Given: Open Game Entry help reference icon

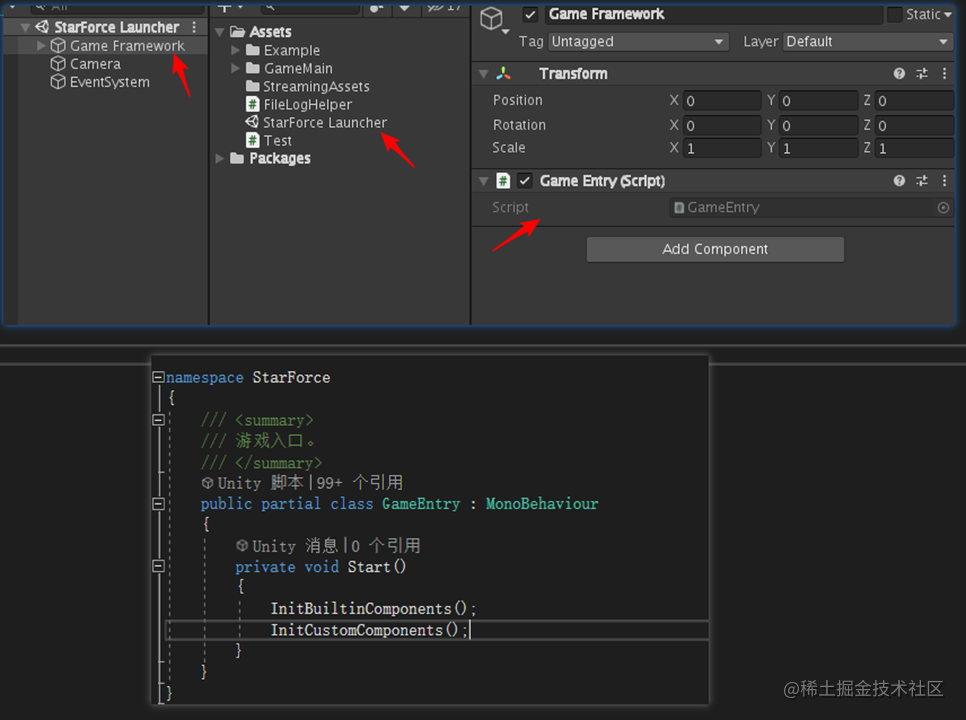Looking at the screenshot, I should tap(899, 180).
